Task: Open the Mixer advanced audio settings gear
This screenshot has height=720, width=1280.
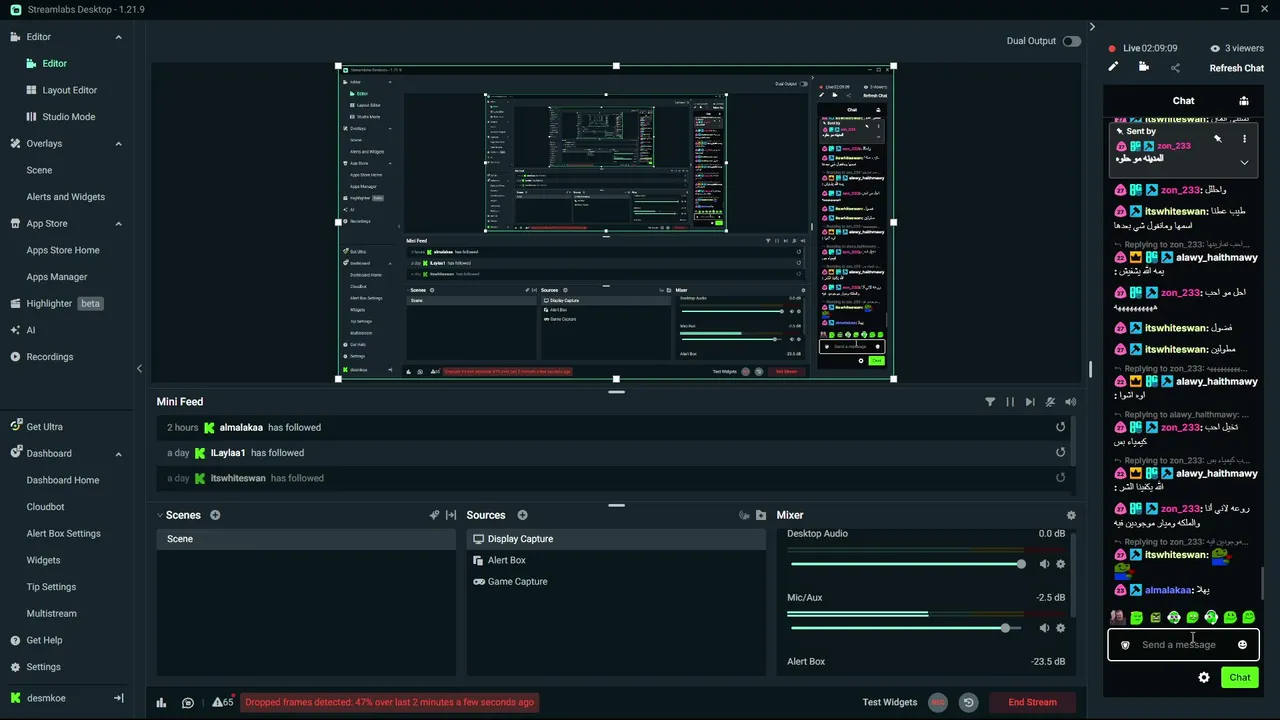Action: click(x=1071, y=515)
